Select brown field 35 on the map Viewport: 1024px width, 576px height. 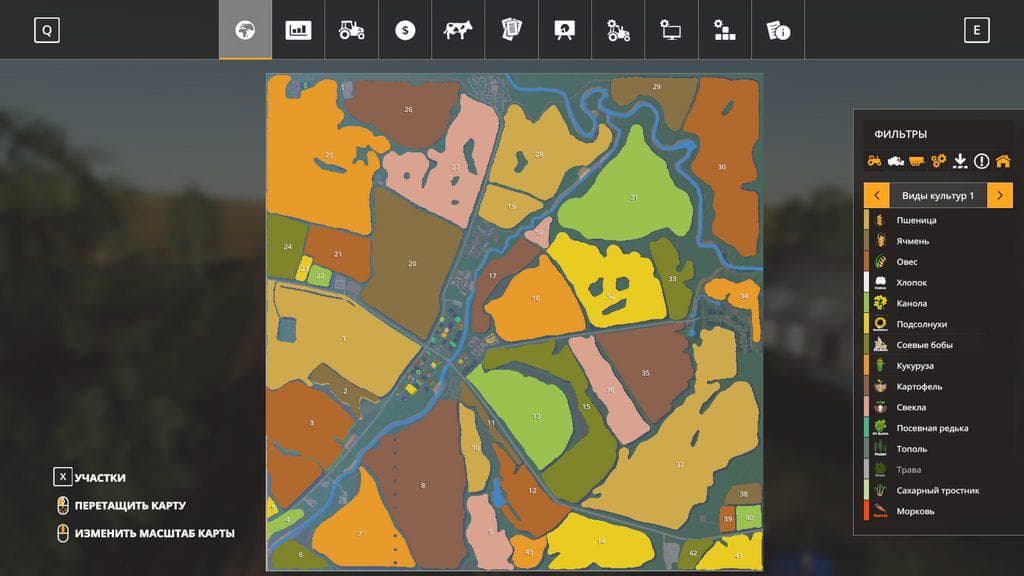pyautogui.click(x=647, y=372)
